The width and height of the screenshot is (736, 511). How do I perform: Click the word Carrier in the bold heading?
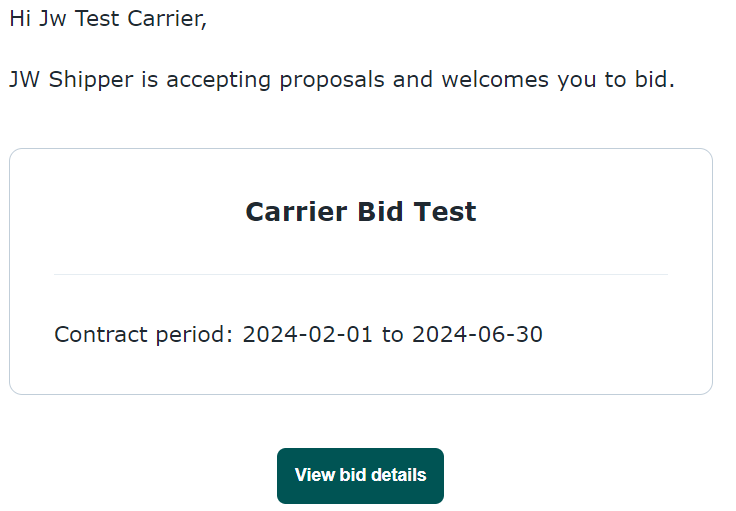tap(296, 212)
